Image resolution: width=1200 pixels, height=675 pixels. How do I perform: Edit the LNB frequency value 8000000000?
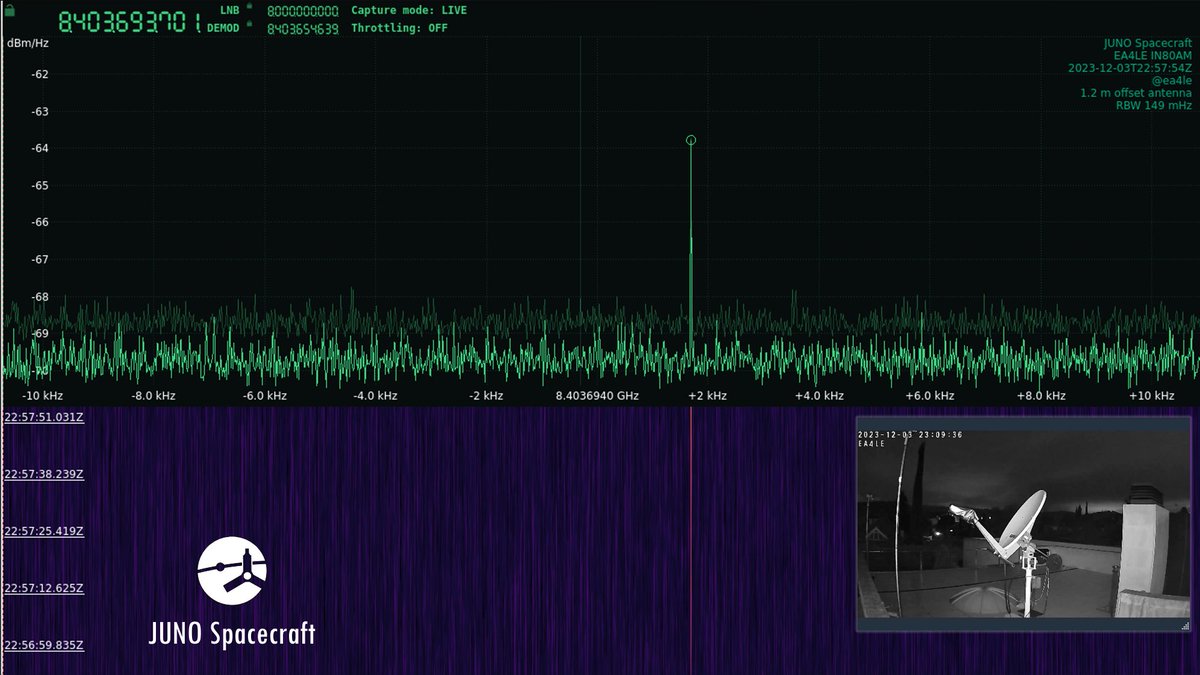point(303,10)
